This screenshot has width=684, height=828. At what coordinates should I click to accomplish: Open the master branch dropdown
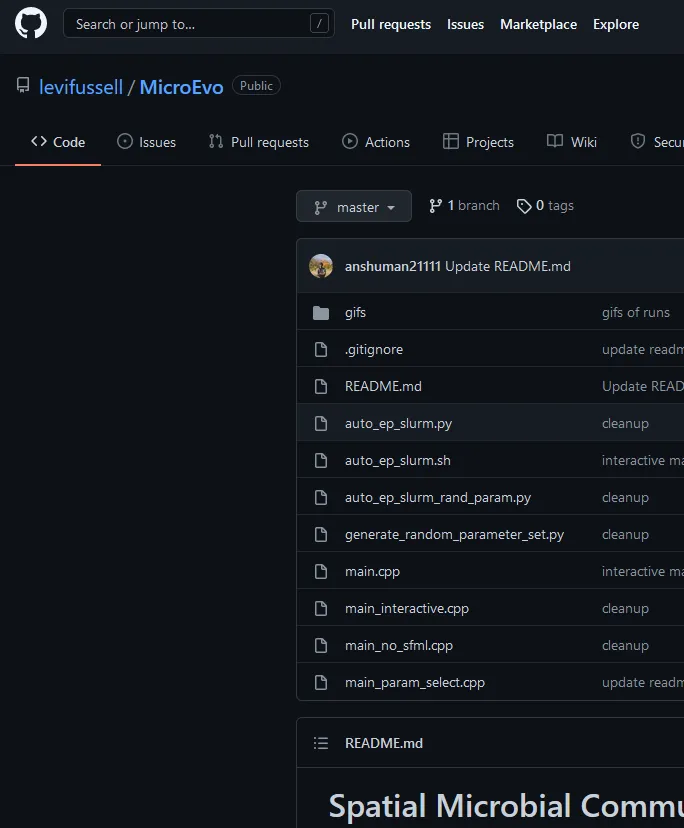(354, 207)
